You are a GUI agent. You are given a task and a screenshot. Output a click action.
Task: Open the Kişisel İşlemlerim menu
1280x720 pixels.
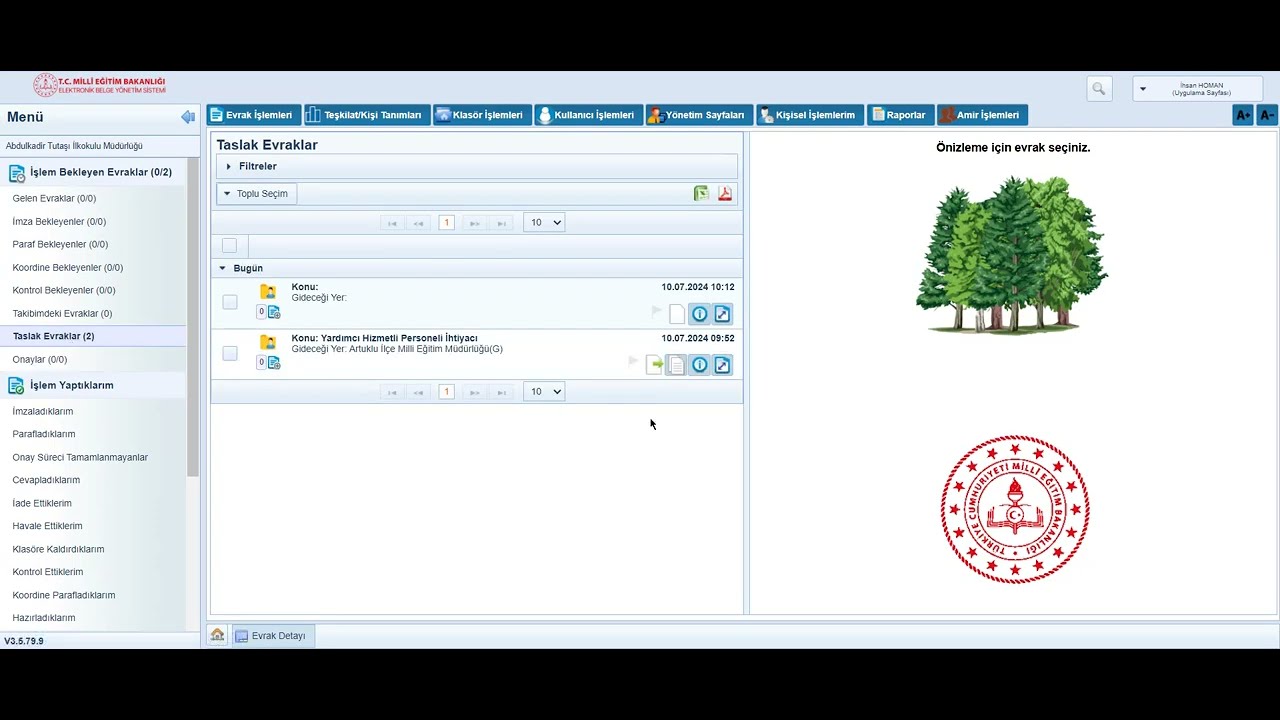coord(810,115)
